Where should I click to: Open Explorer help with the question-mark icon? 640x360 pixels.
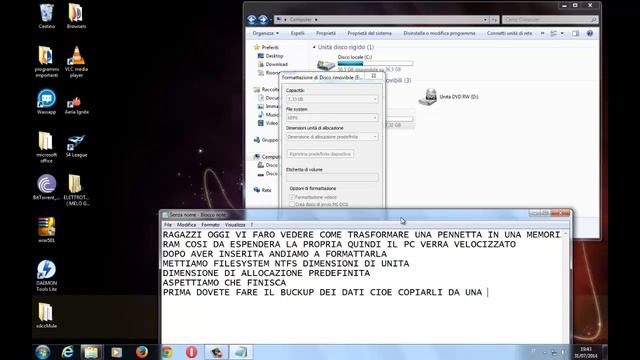tap(590, 33)
